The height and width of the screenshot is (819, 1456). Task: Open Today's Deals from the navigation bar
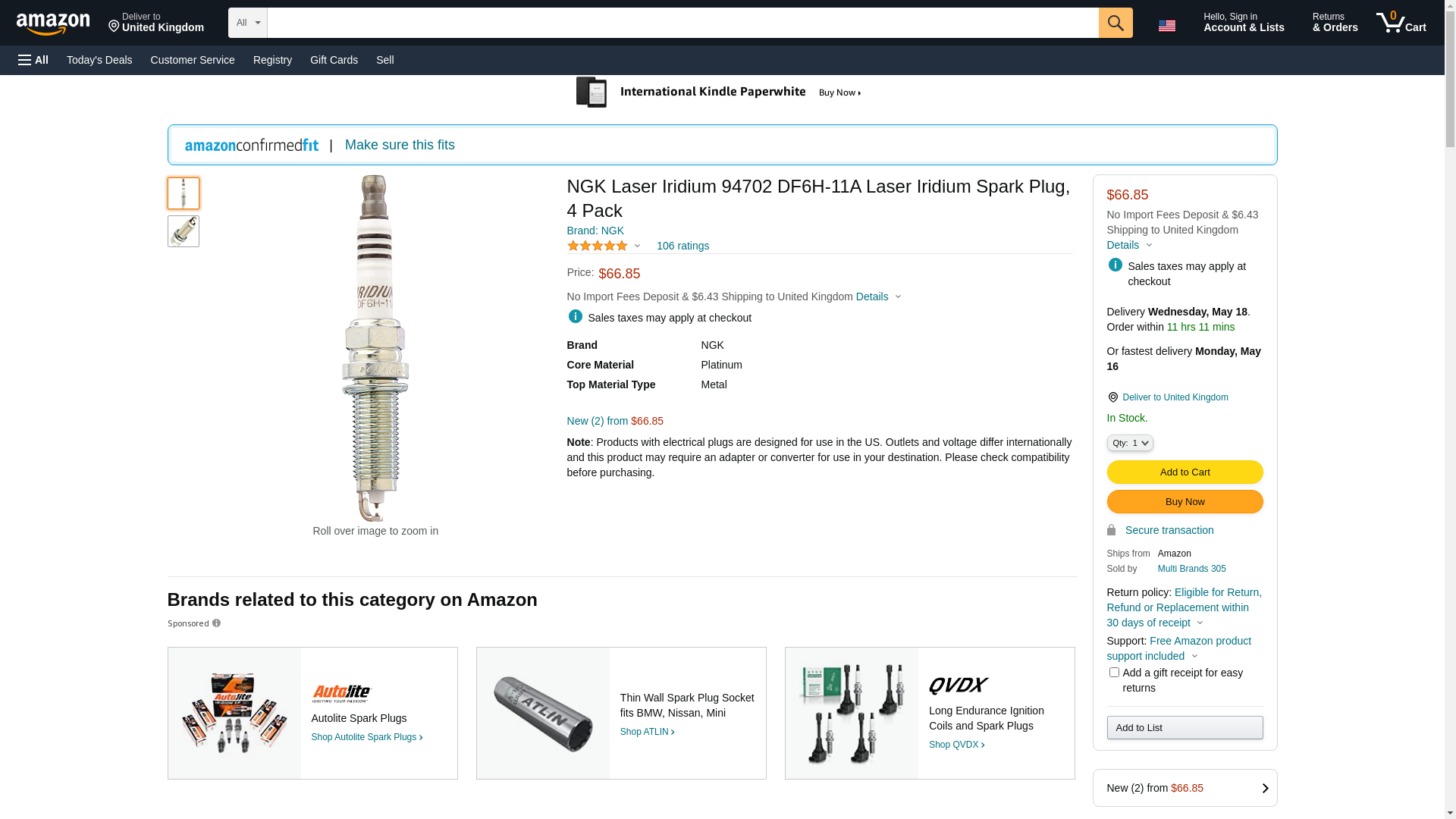tap(99, 60)
